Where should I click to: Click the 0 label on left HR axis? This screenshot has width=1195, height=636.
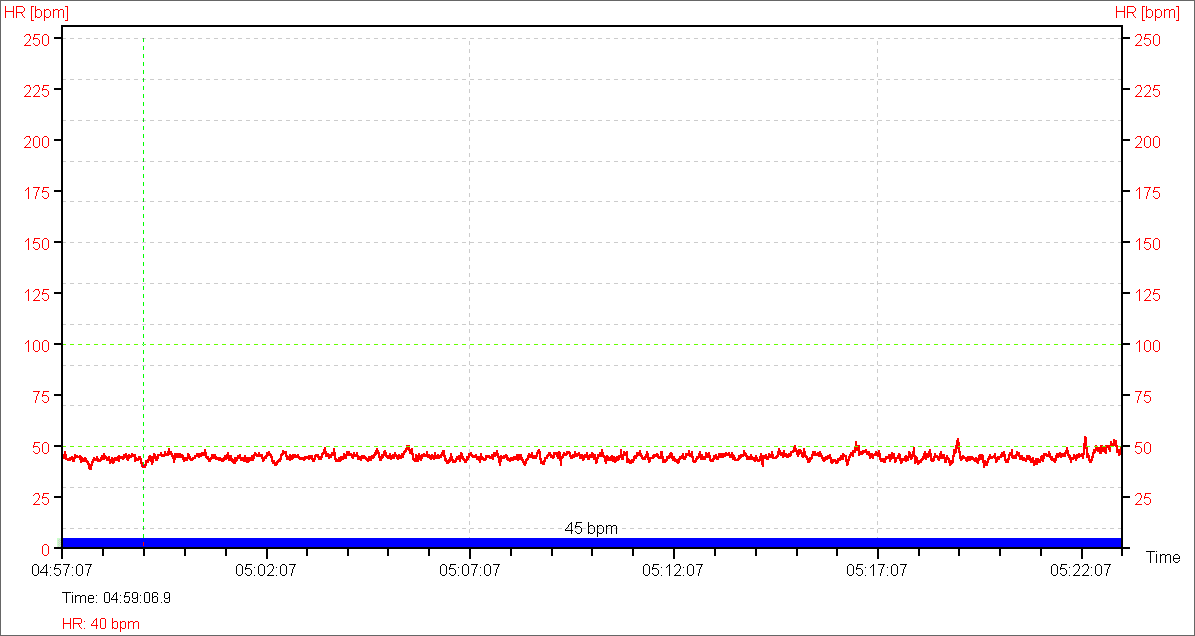click(46, 549)
